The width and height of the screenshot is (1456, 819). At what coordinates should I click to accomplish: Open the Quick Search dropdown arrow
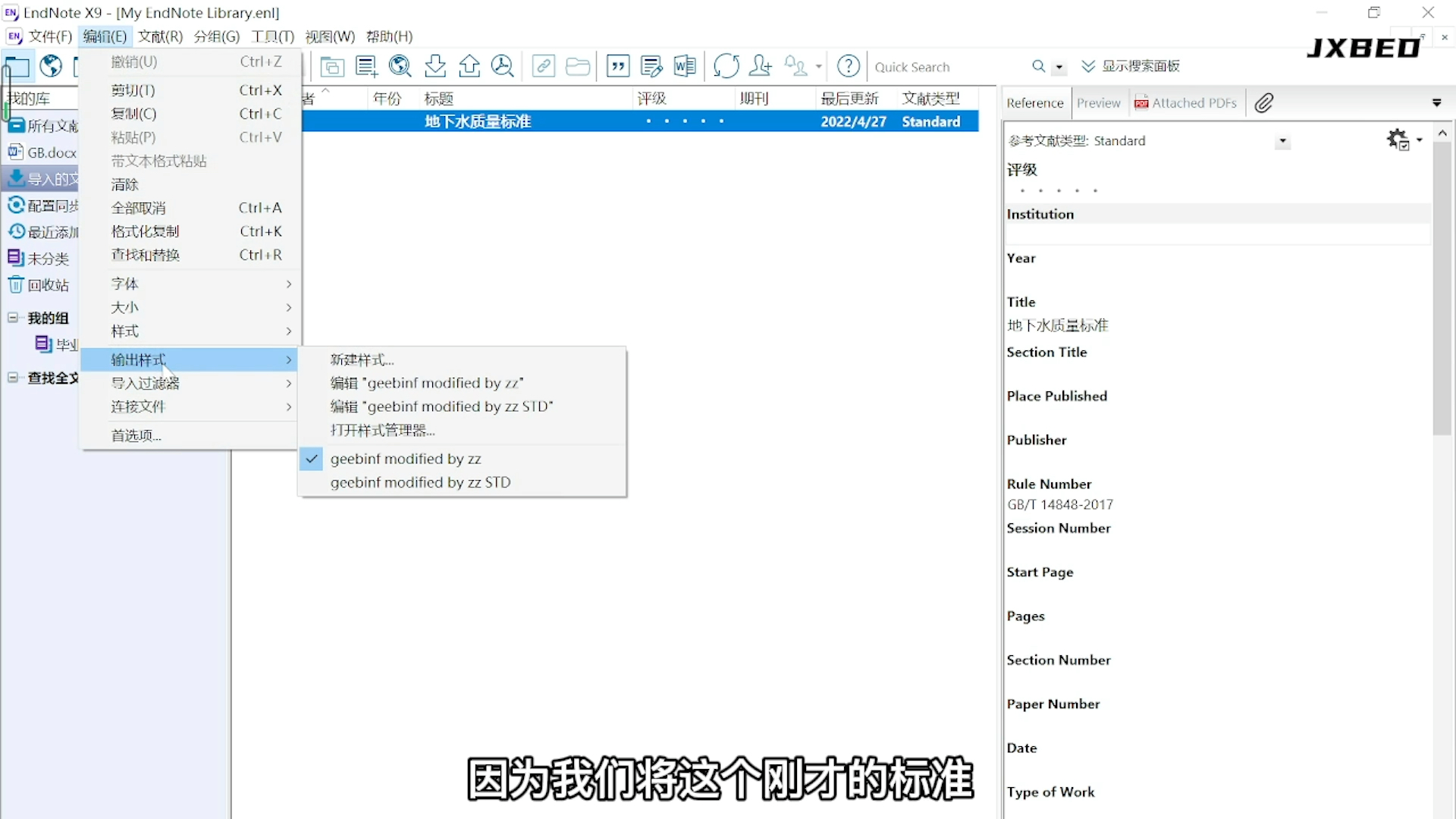point(1059,67)
